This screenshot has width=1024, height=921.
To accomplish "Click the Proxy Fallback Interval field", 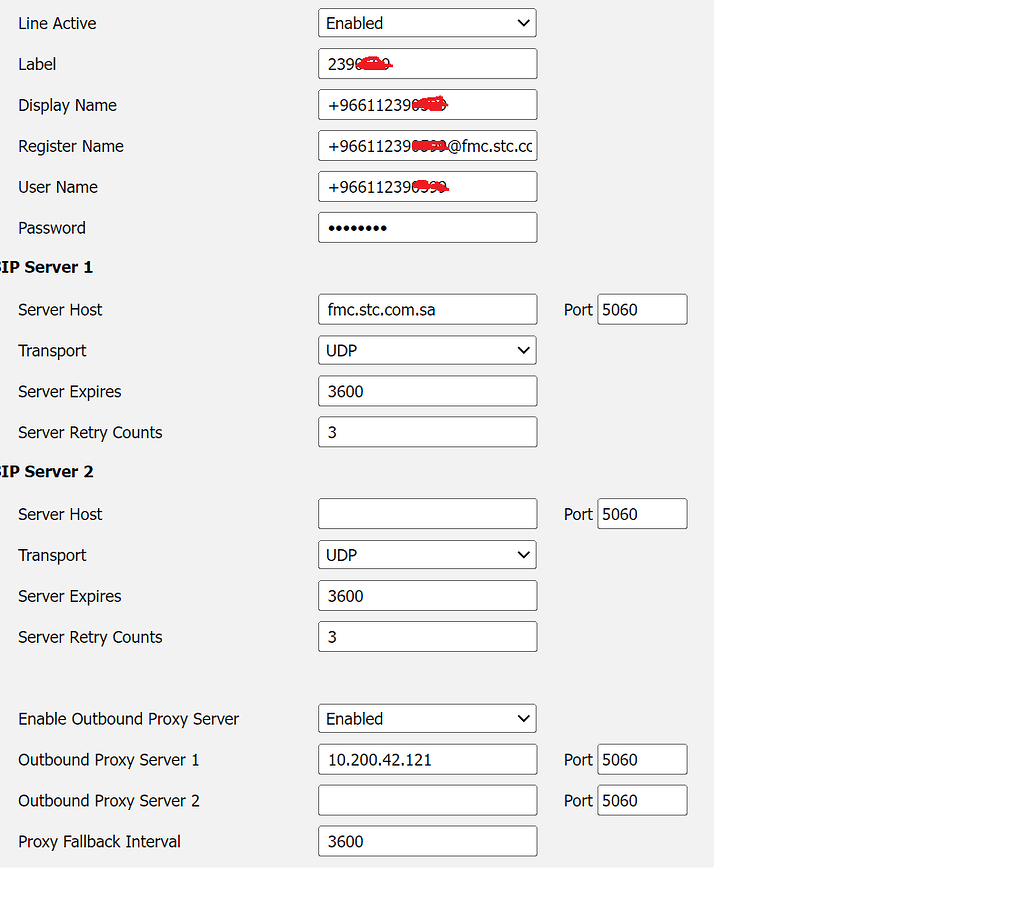I will (x=427, y=841).
